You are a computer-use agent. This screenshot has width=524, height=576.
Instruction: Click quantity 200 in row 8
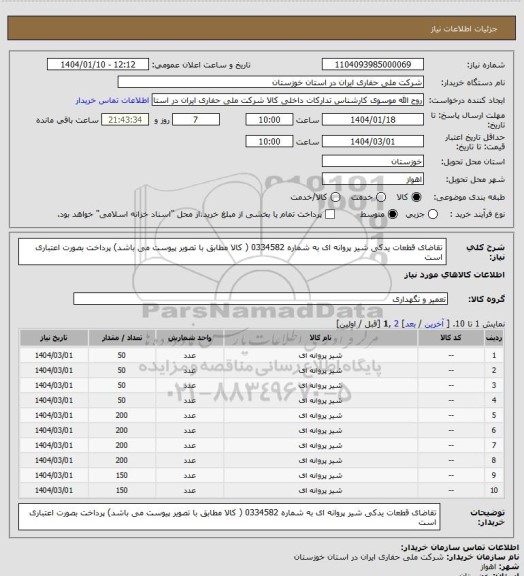122,460
